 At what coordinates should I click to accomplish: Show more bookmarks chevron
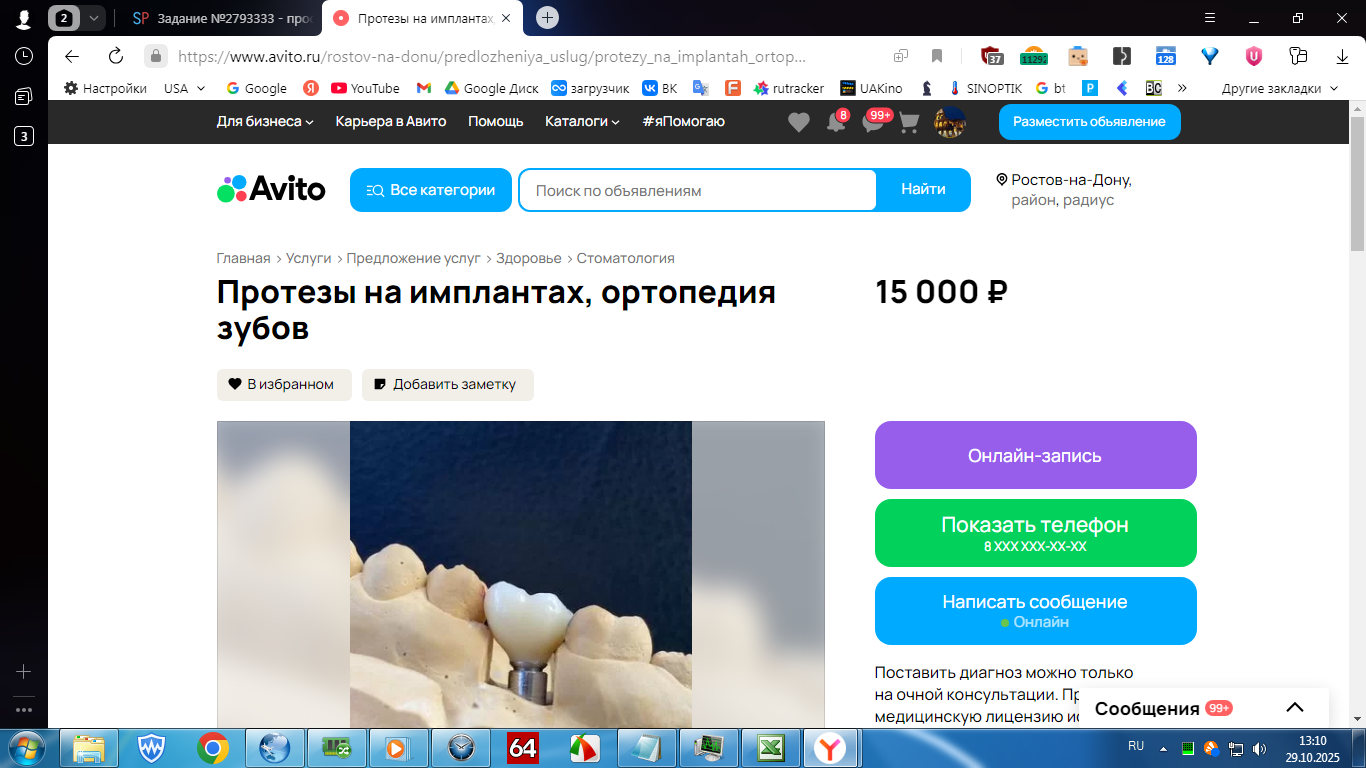pyautogui.click(x=1182, y=88)
